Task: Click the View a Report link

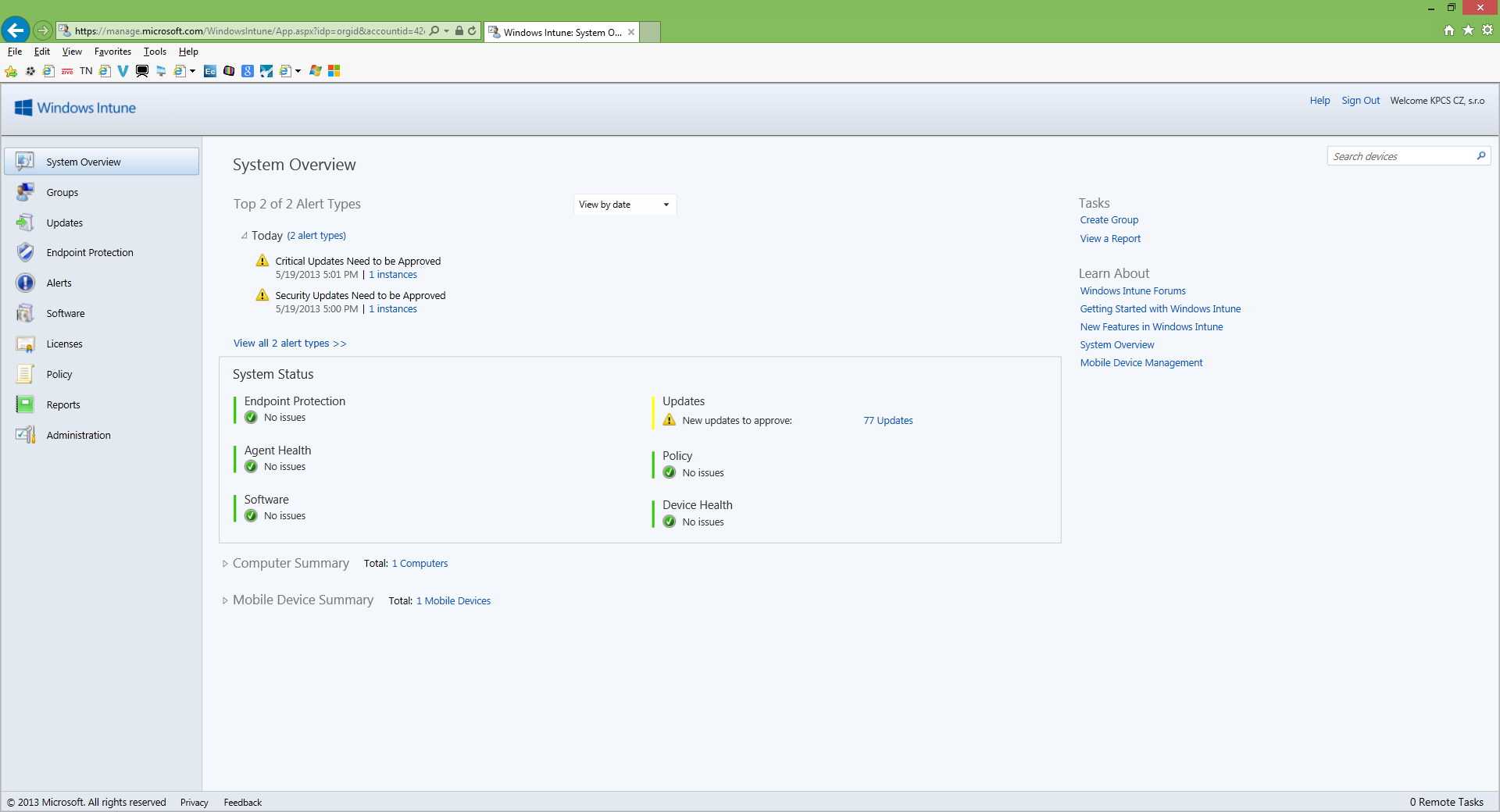Action: coord(1110,239)
